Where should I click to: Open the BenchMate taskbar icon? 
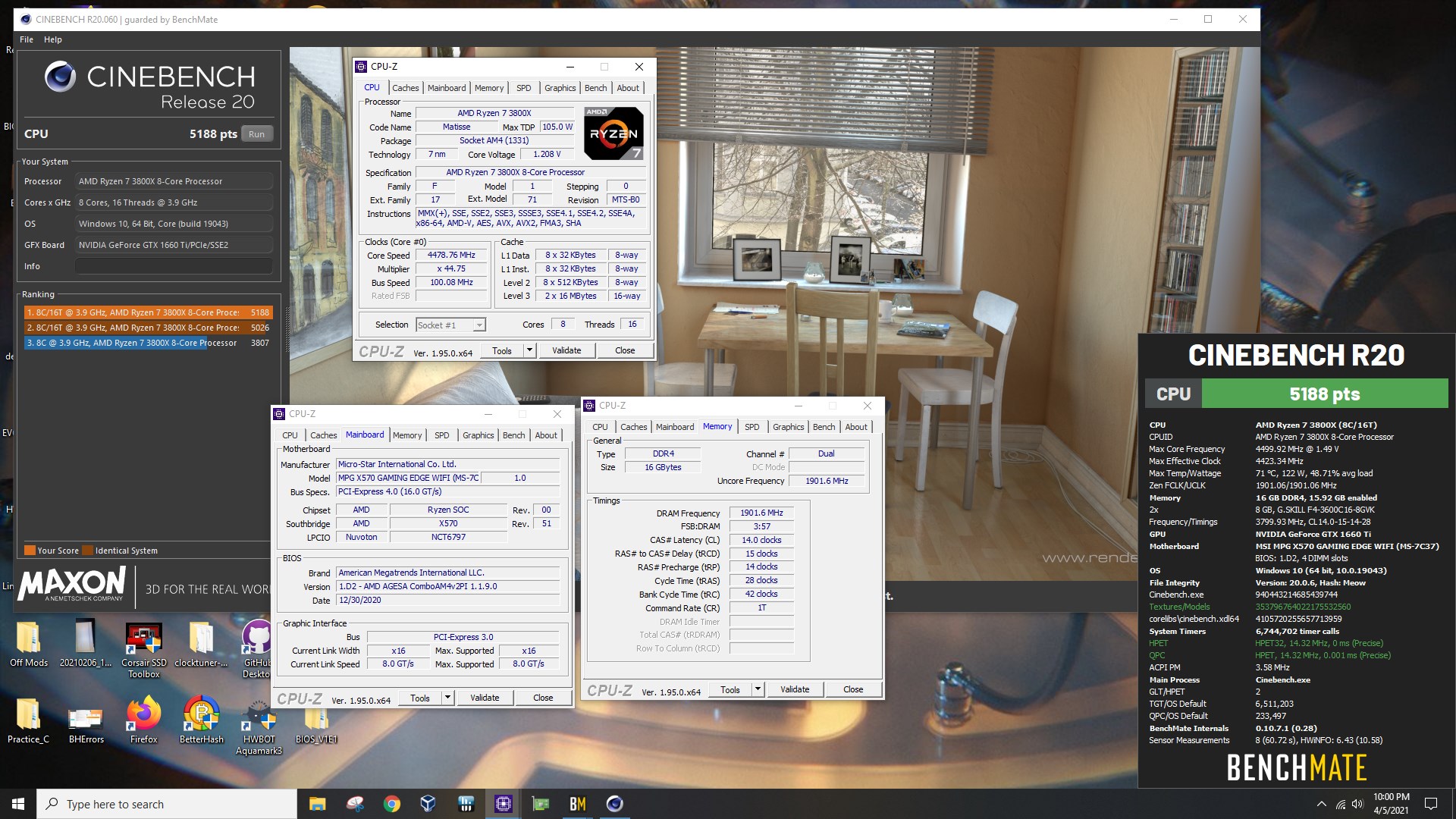[578, 804]
